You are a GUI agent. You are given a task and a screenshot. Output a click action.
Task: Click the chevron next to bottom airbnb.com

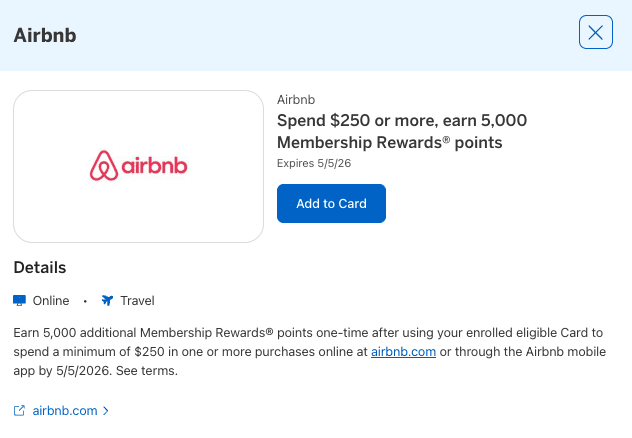(x=106, y=411)
